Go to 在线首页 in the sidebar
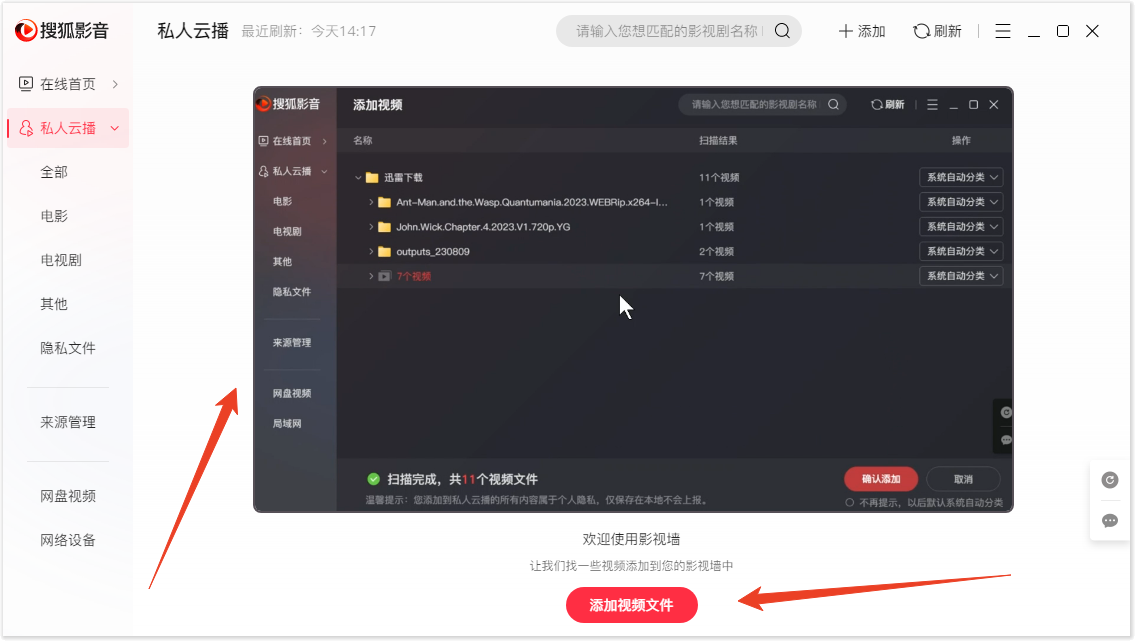Viewport: 1135px width, 641px height. (x=68, y=84)
